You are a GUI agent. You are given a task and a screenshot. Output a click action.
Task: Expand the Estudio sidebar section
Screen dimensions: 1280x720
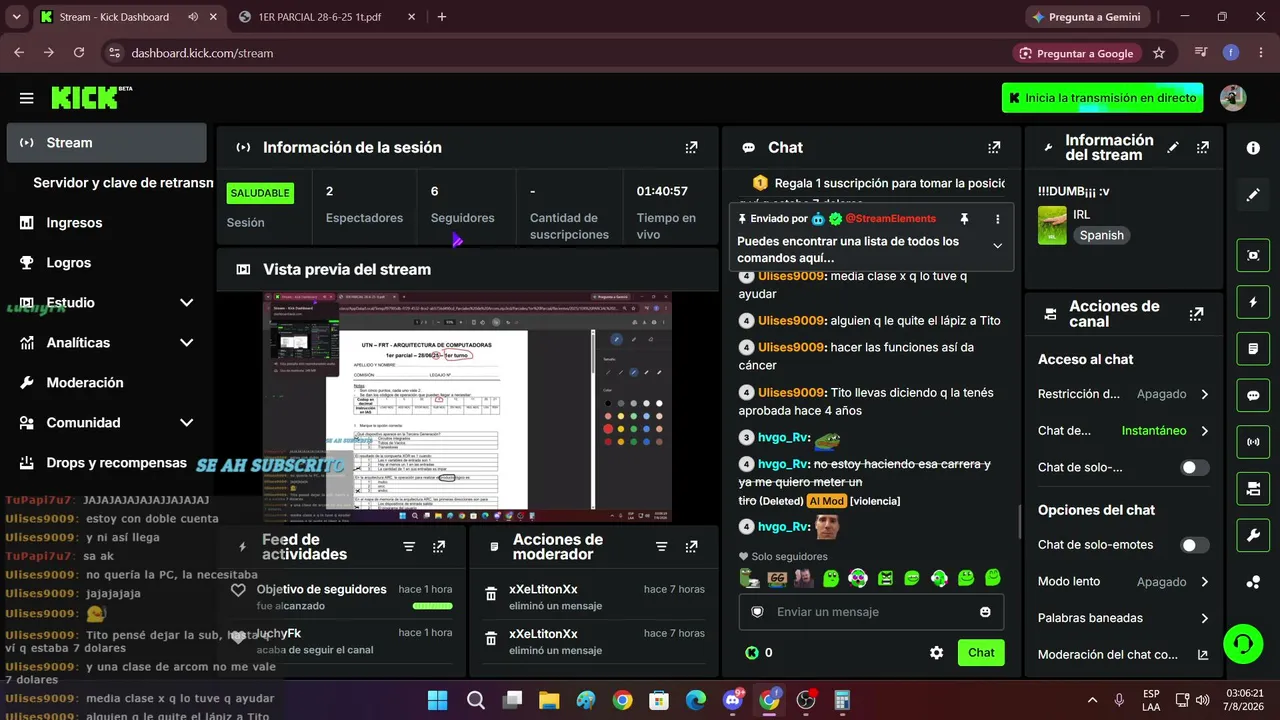[x=186, y=303]
